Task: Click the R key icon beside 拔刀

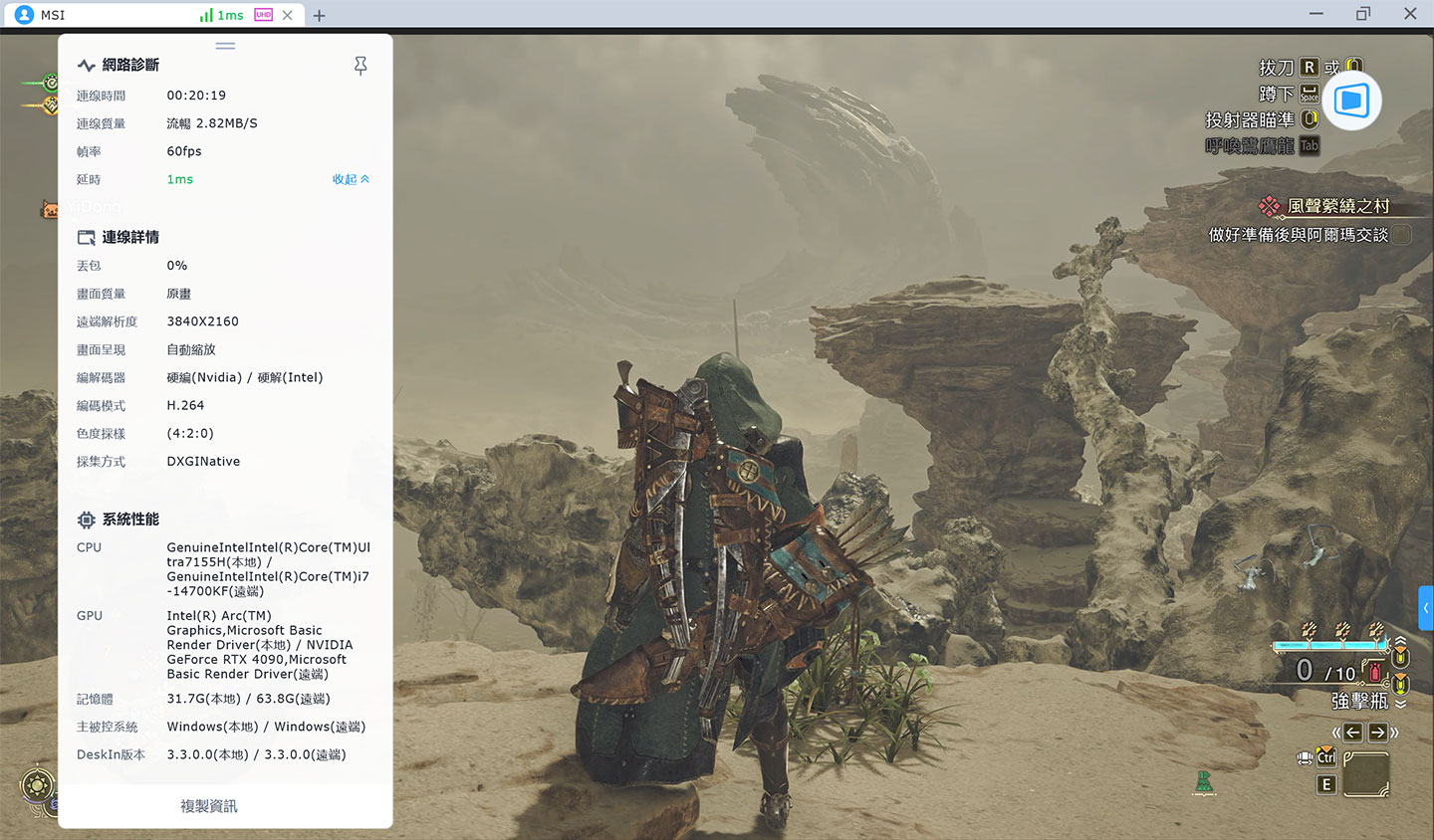Action: (x=1310, y=67)
